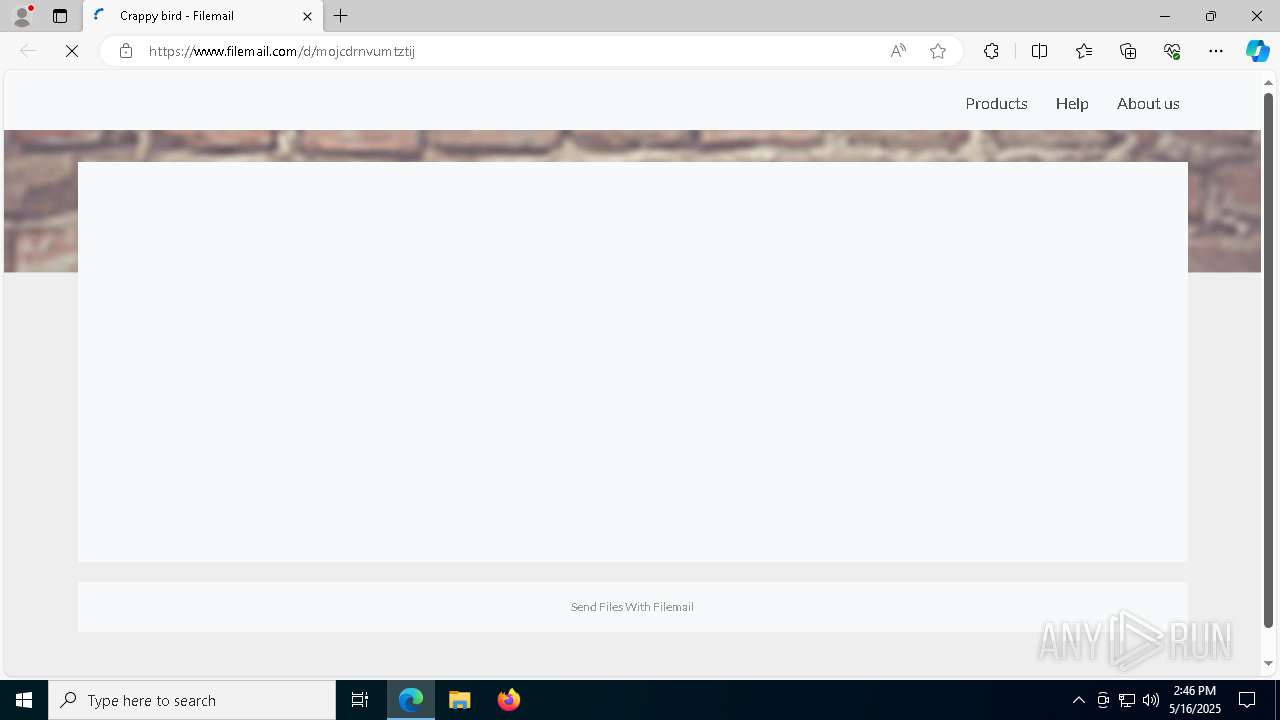Minimize the Edge browser window
This screenshot has height=720, width=1280.
1164,16
